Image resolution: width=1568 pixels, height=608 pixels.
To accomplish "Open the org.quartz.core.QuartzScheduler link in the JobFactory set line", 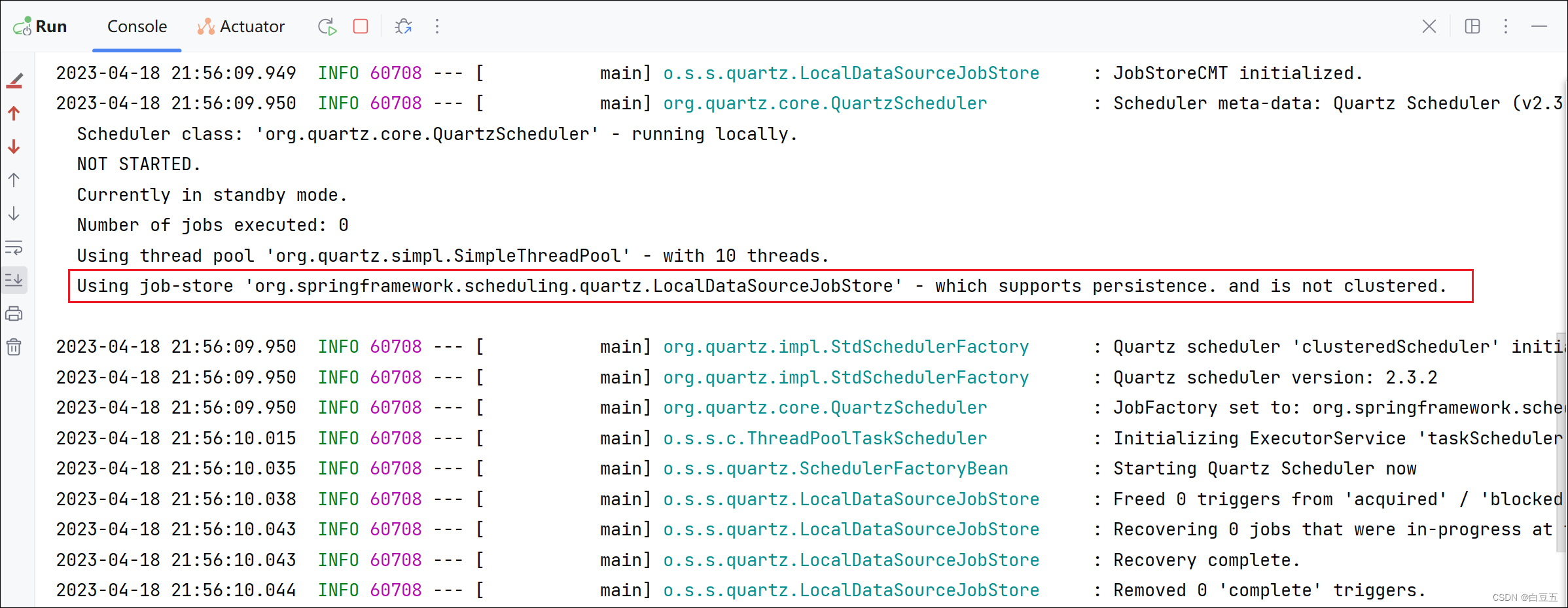I will 825,408.
